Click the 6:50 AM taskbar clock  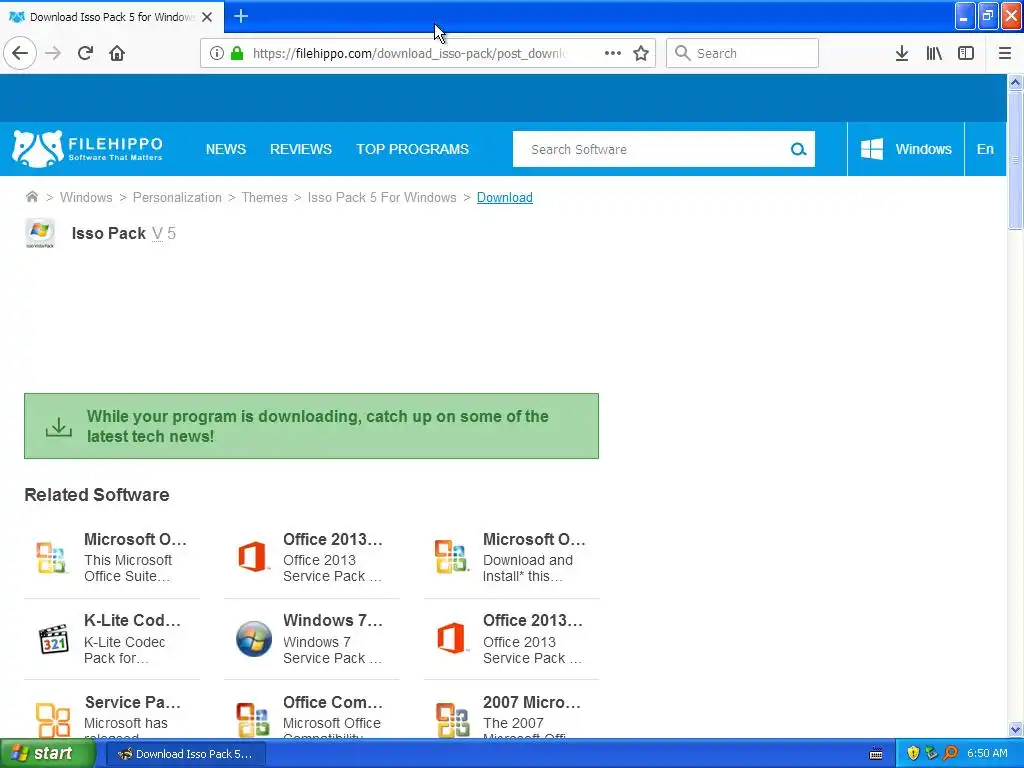pos(987,754)
